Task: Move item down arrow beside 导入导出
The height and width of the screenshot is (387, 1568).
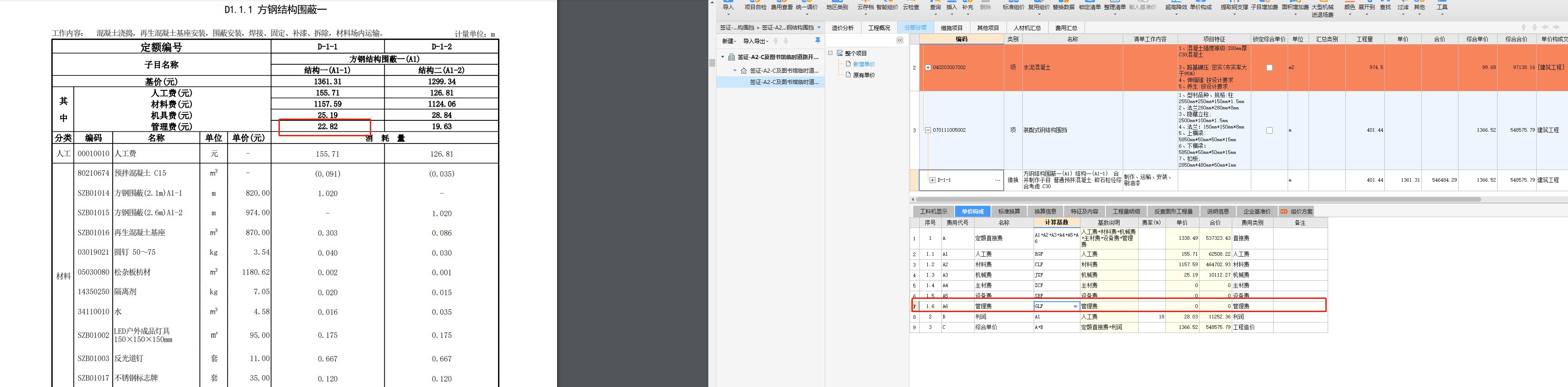Action: tap(786, 41)
